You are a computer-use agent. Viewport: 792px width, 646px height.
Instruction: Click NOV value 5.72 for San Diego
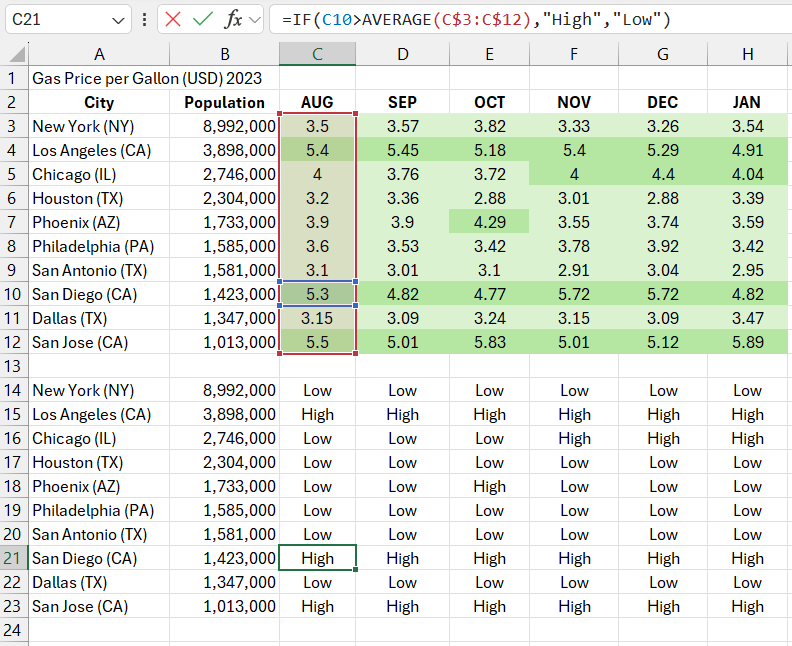[574, 294]
